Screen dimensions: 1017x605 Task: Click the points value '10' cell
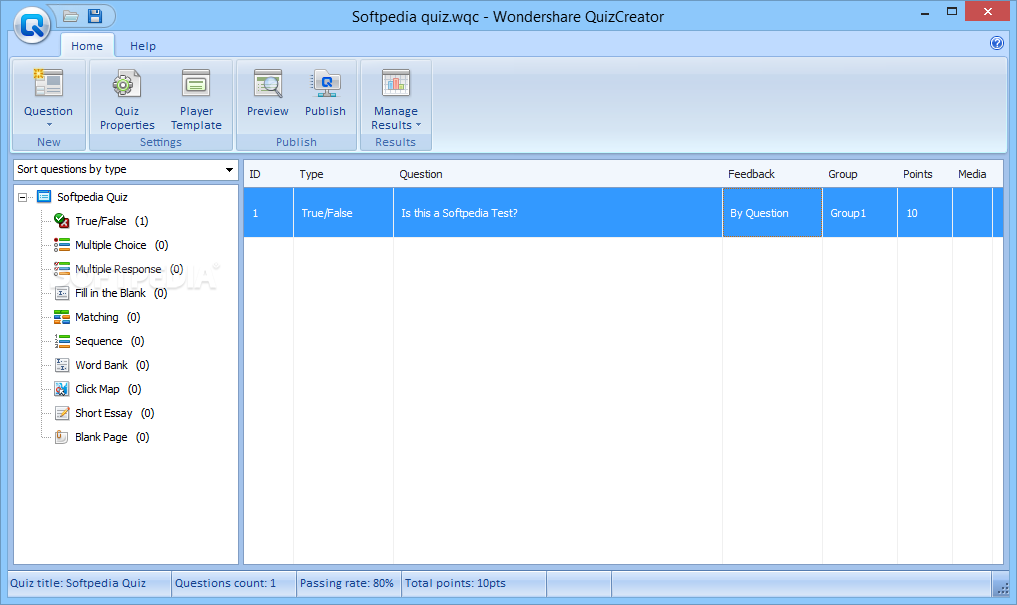(925, 213)
